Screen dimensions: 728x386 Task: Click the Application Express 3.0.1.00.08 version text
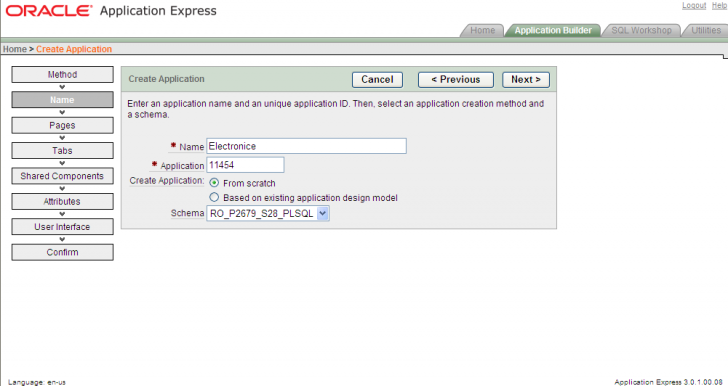(669, 382)
